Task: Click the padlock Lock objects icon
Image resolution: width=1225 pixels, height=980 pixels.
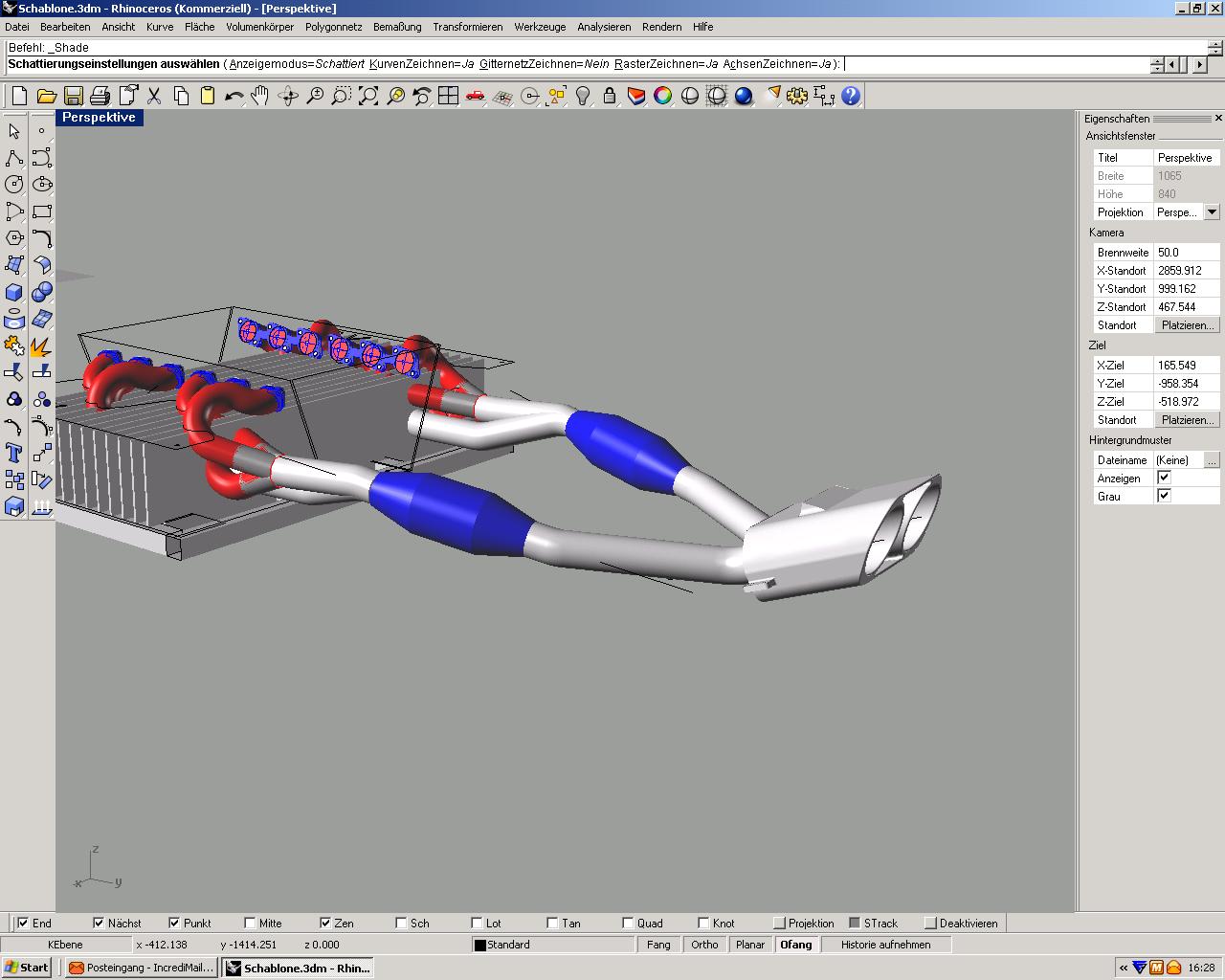Action: point(610,96)
